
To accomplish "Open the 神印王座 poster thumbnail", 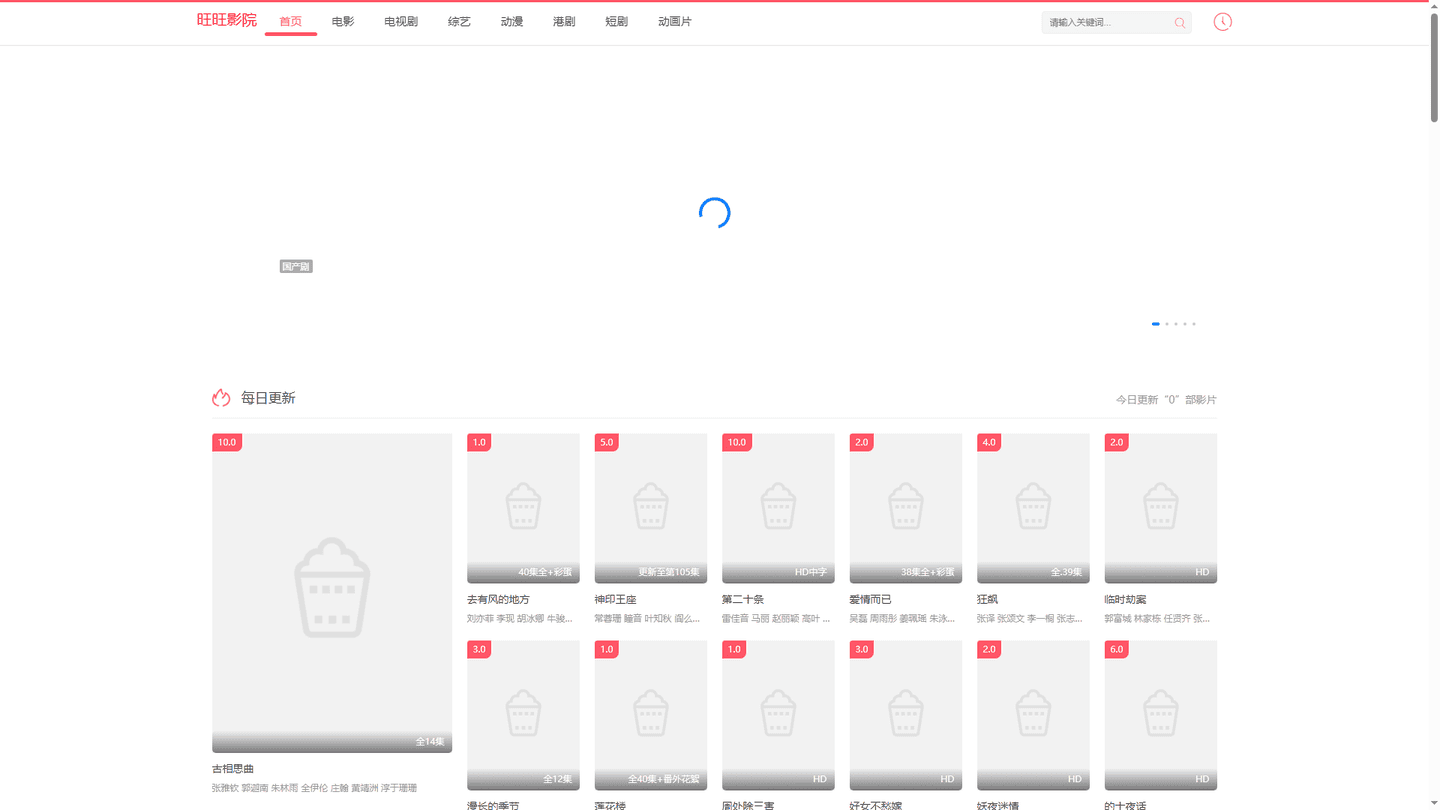I will click(x=651, y=508).
